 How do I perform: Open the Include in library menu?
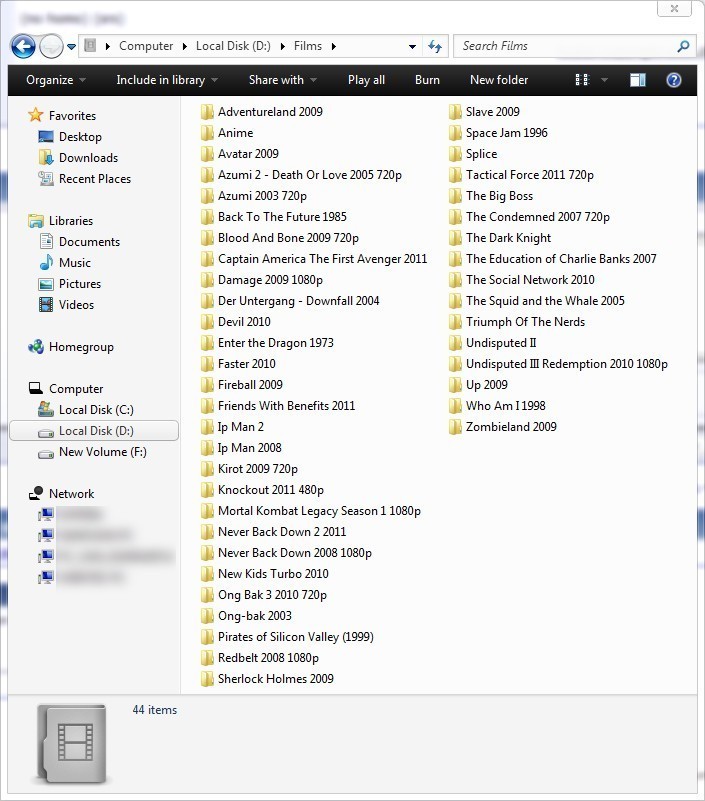[167, 80]
